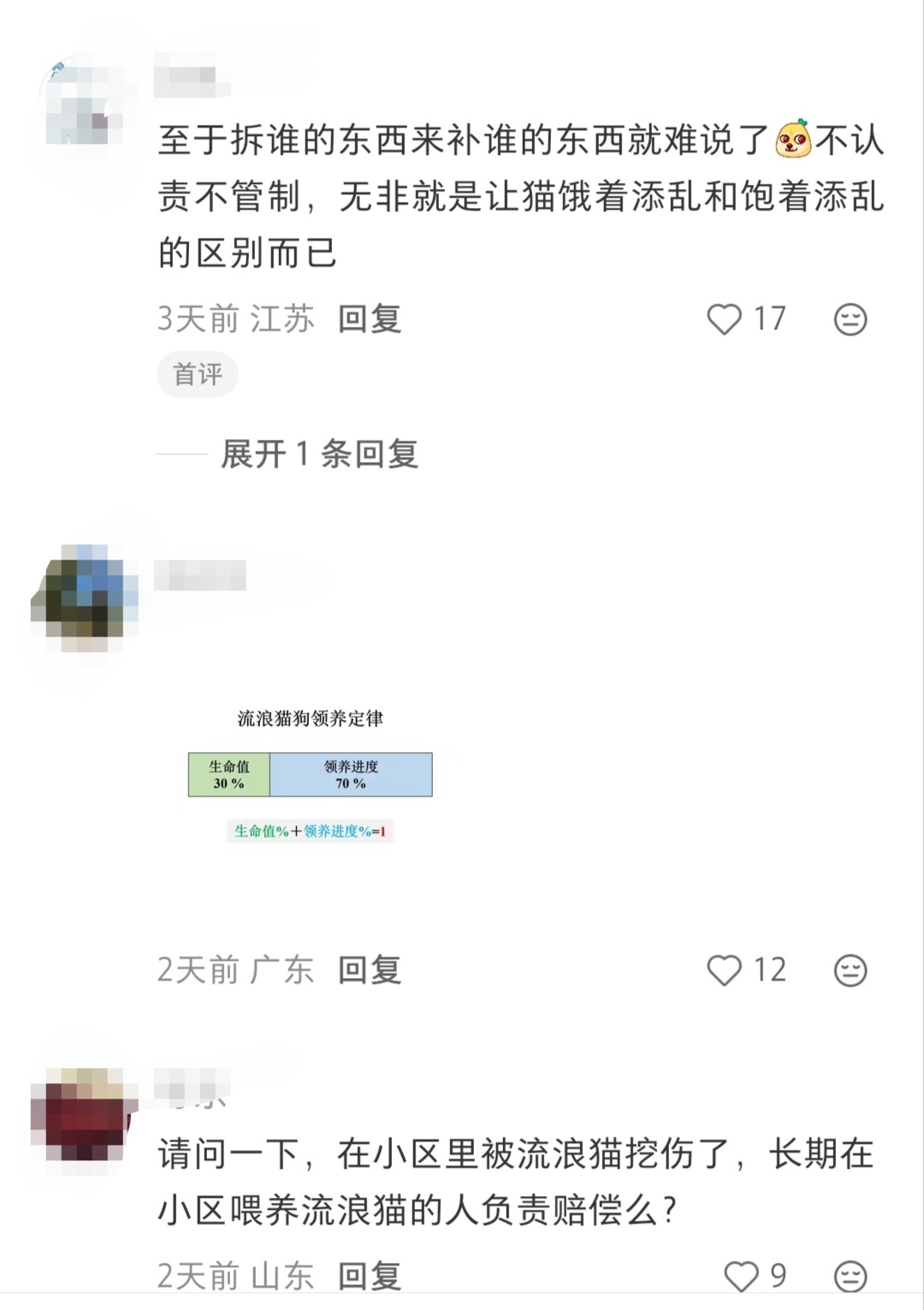Tap the dislike face on the Shandong comment
Image resolution: width=924 pixels, height=1310 pixels.
850,1277
